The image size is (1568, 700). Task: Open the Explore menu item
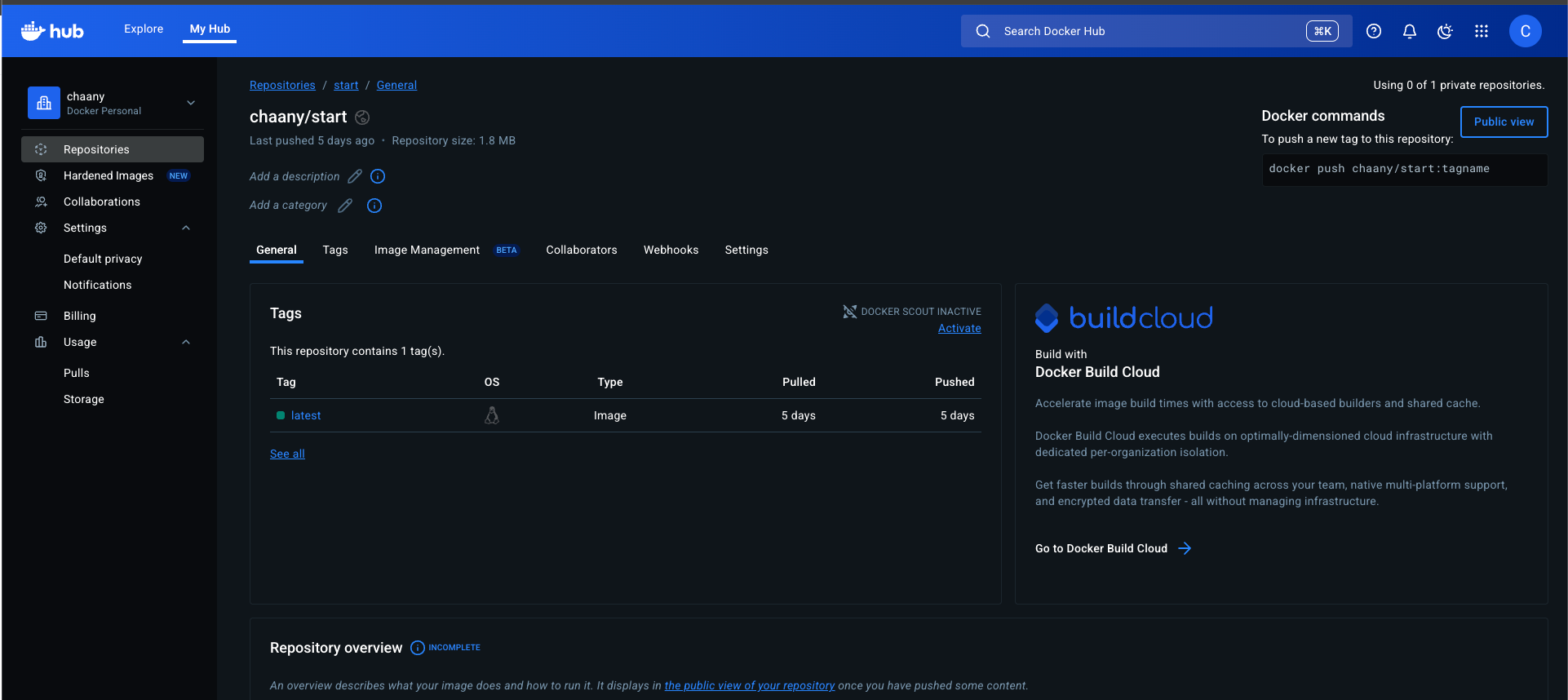pos(144,29)
